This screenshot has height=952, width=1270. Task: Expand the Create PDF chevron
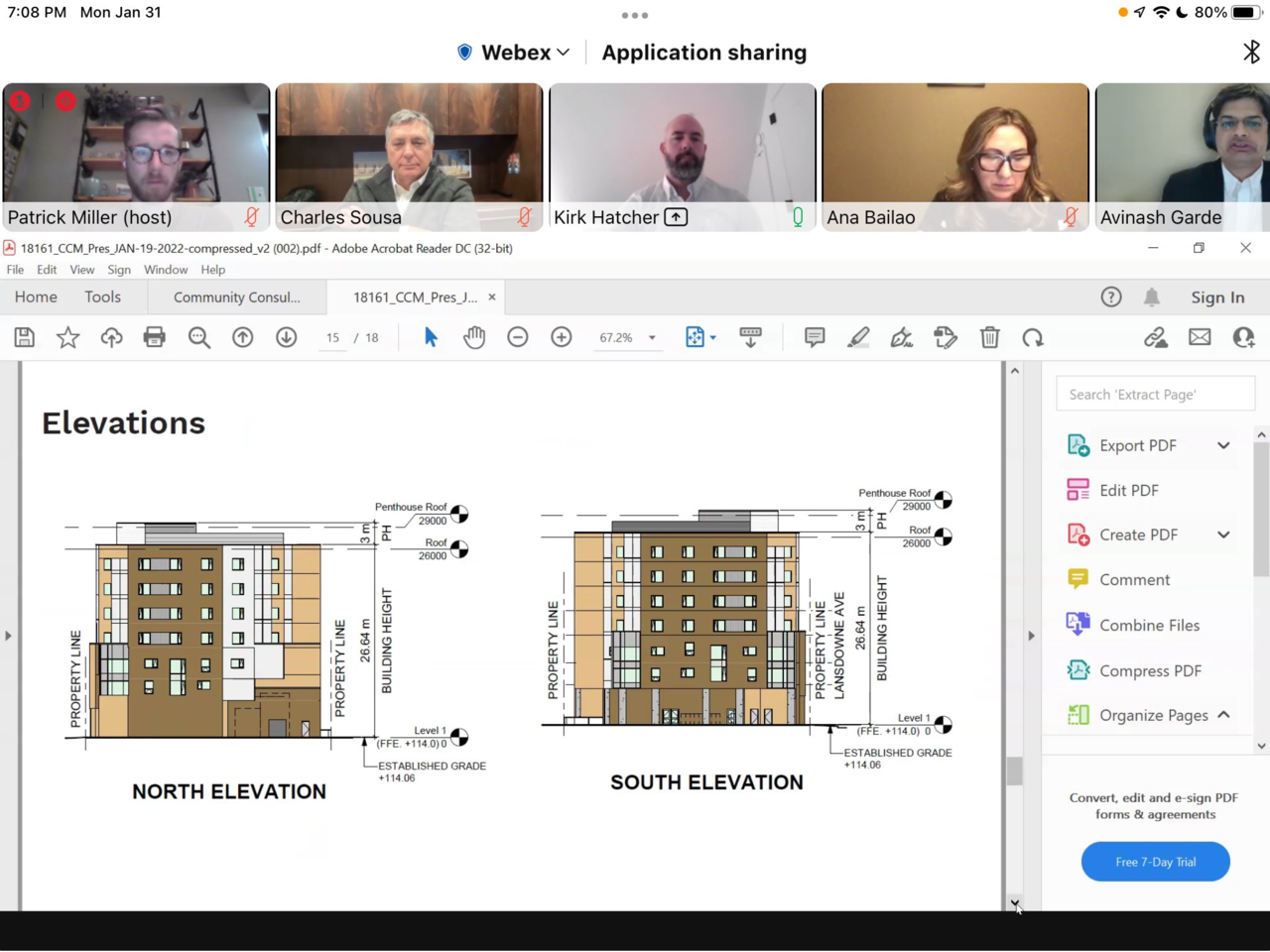(1223, 535)
